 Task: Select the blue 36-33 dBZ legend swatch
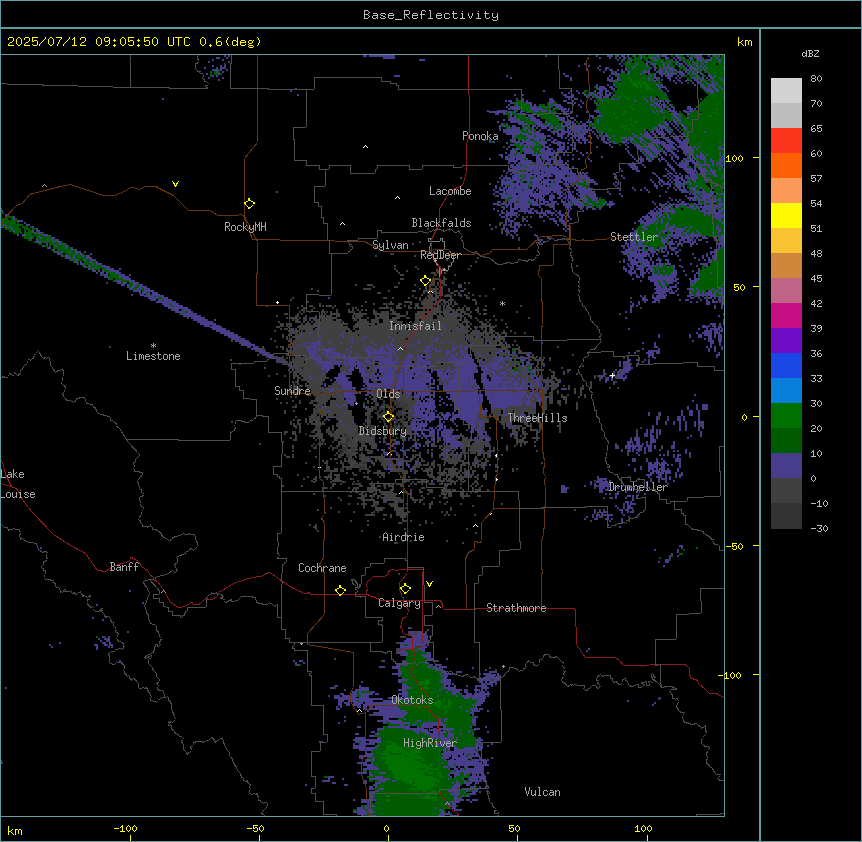pos(786,365)
